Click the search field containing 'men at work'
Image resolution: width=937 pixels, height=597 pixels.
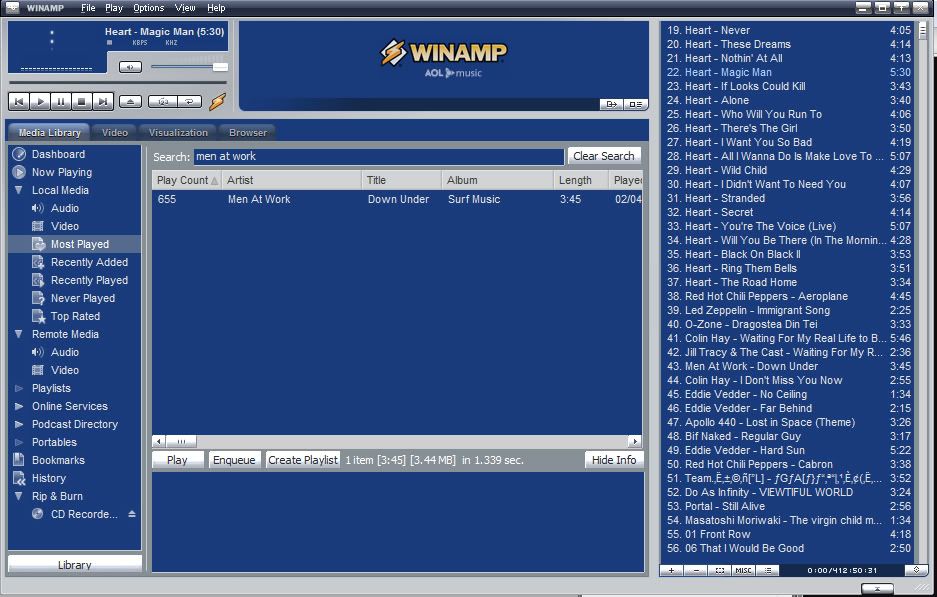coord(378,157)
